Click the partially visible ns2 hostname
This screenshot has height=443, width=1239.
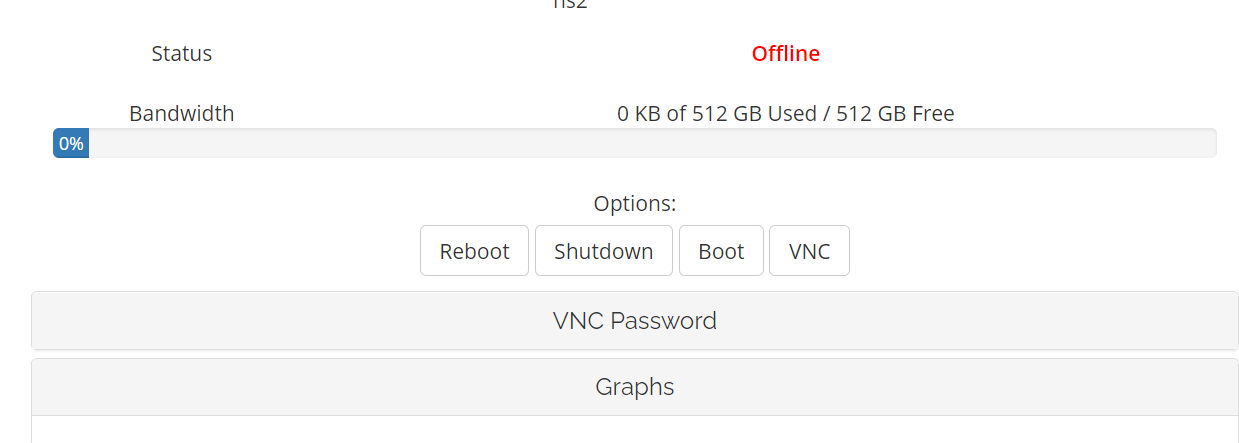(570, 4)
